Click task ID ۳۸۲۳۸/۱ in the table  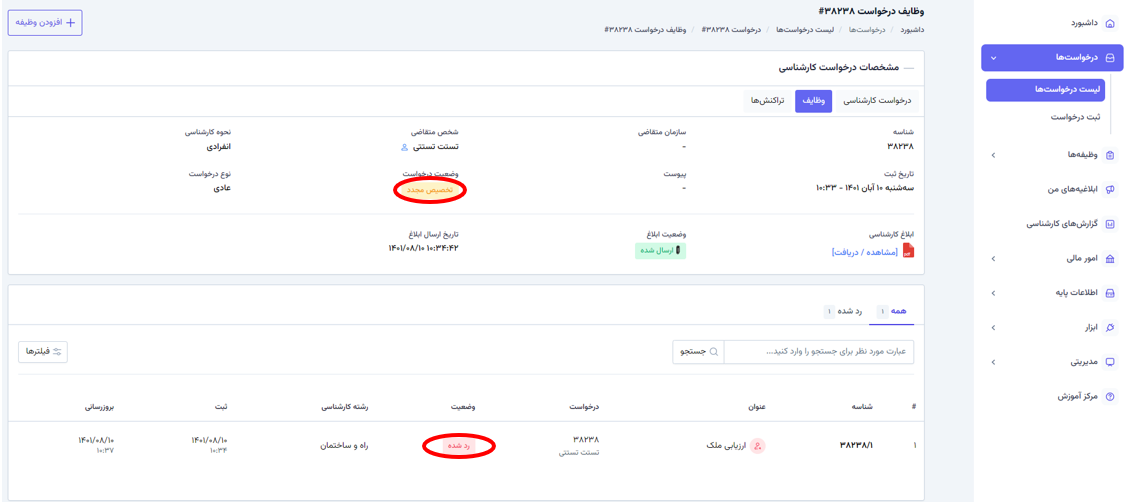[x=856, y=446]
